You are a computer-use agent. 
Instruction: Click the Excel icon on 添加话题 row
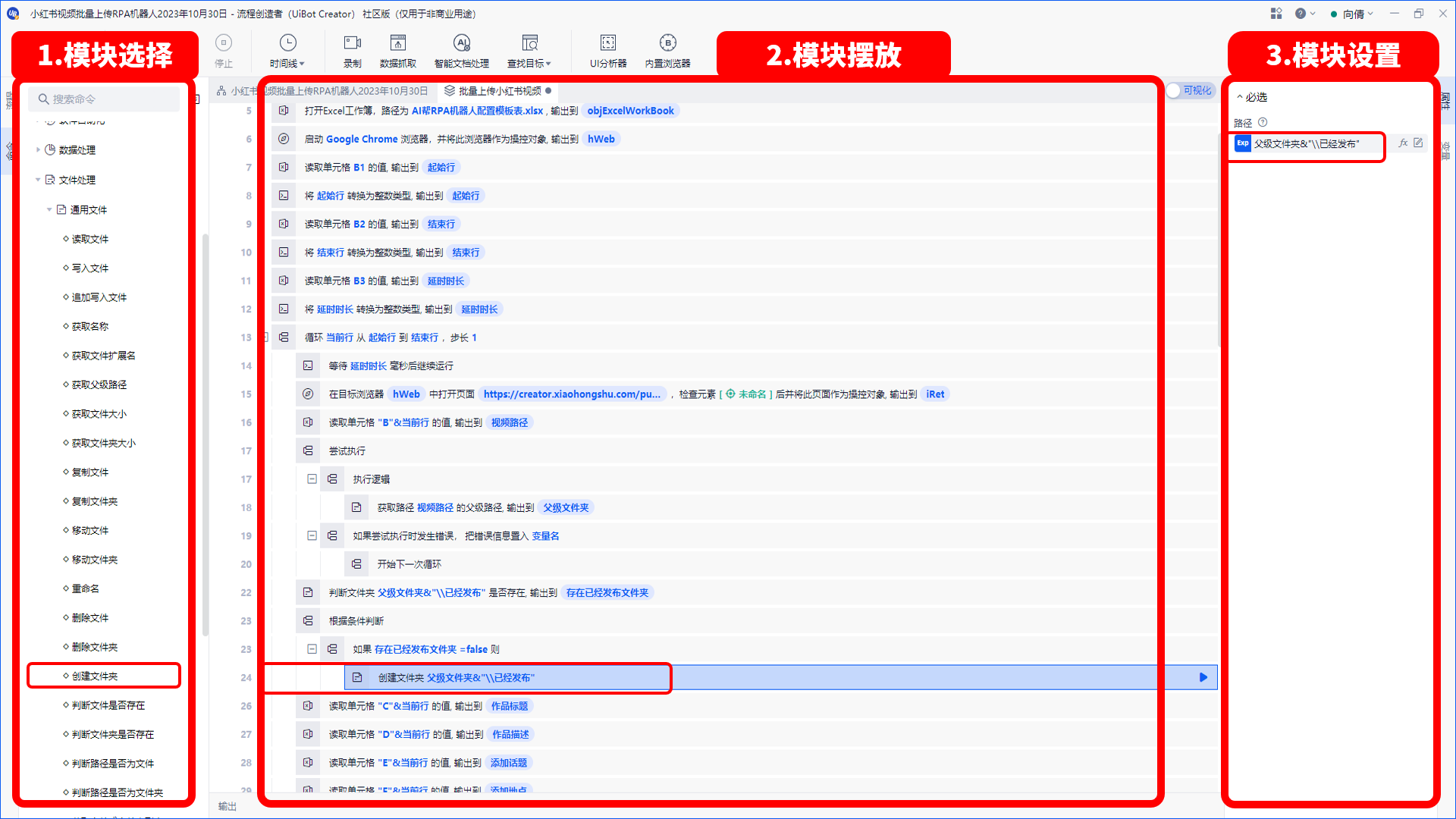click(308, 763)
